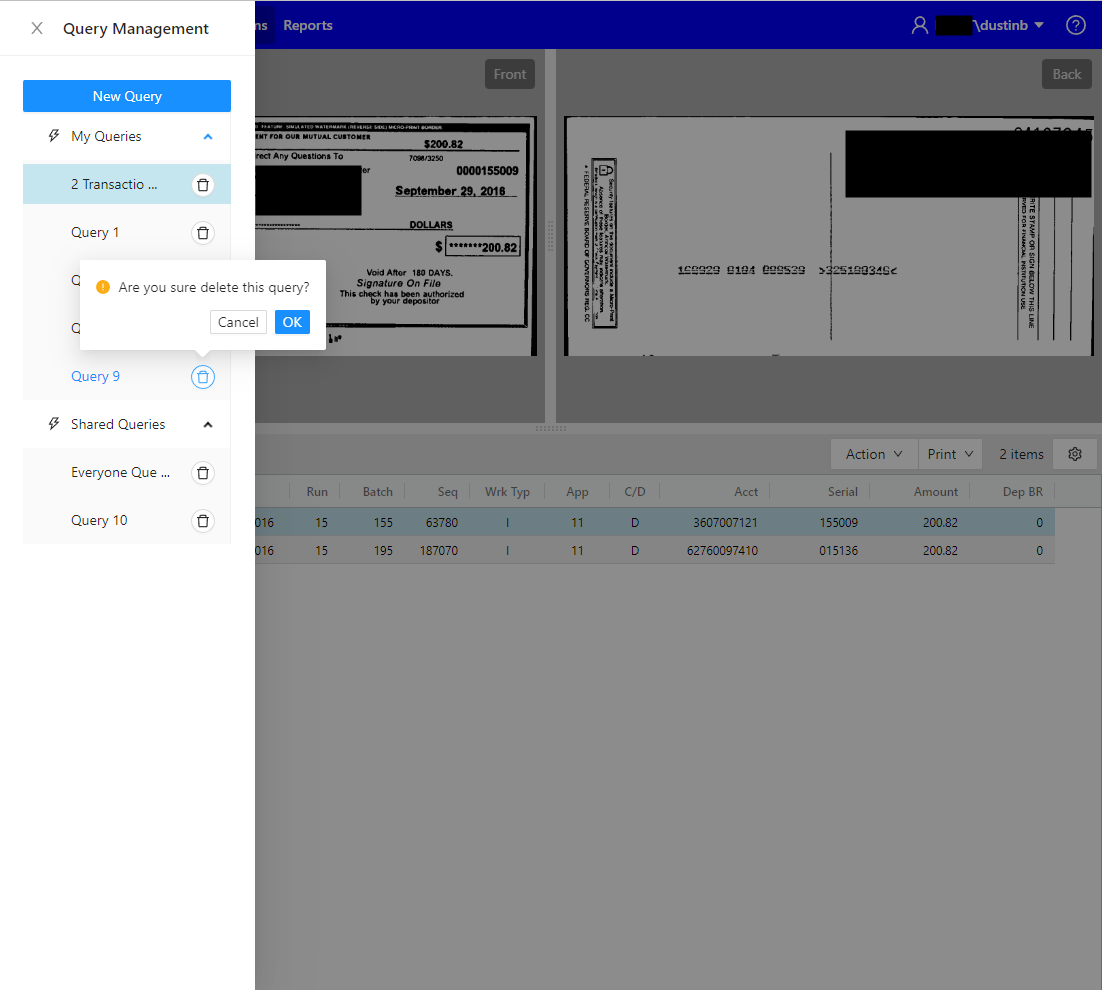
Task: Click the trash icon beside Query 10
Action: tap(203, 520)
